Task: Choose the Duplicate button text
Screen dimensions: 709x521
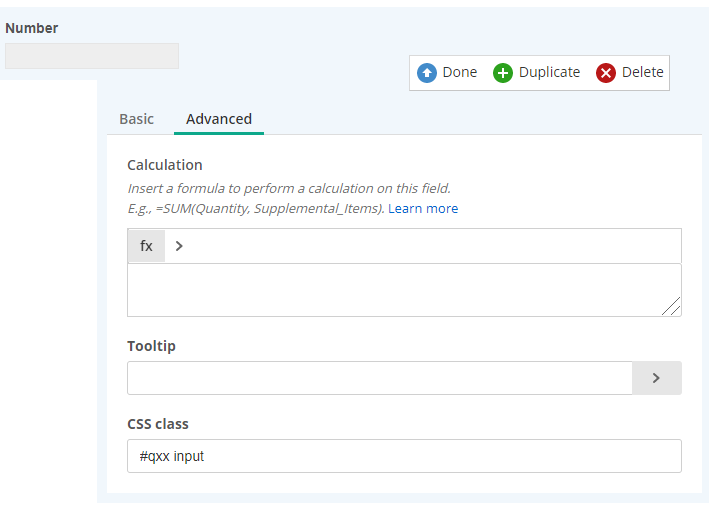Action: (549, 72)
